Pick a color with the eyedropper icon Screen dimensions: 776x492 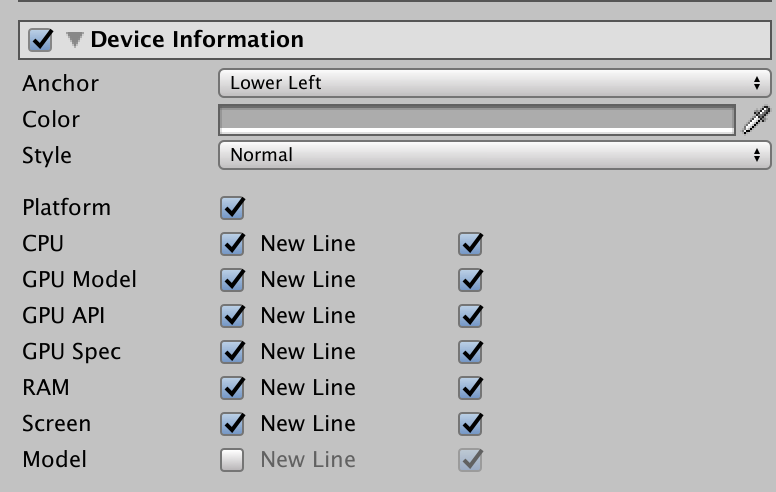(x=756, y=119)
